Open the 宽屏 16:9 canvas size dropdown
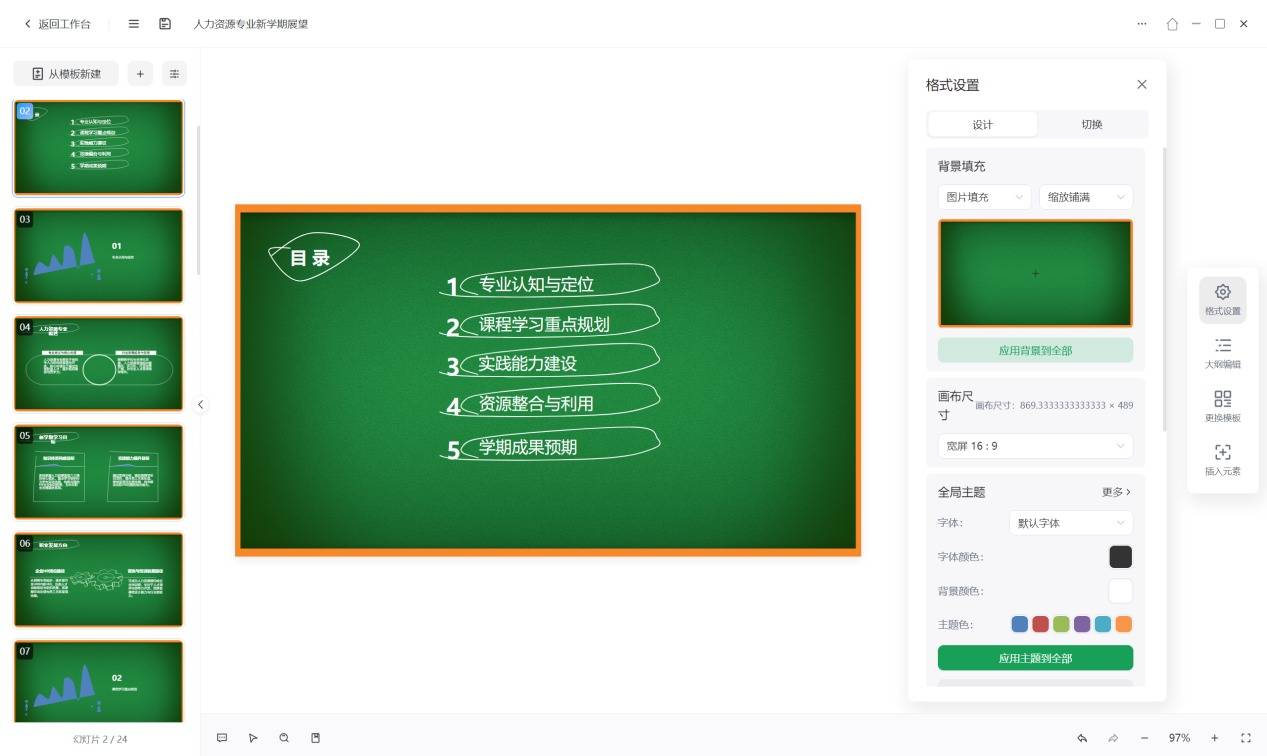The width and height of the screenshot is (1267, 756). pos(1035,446)
